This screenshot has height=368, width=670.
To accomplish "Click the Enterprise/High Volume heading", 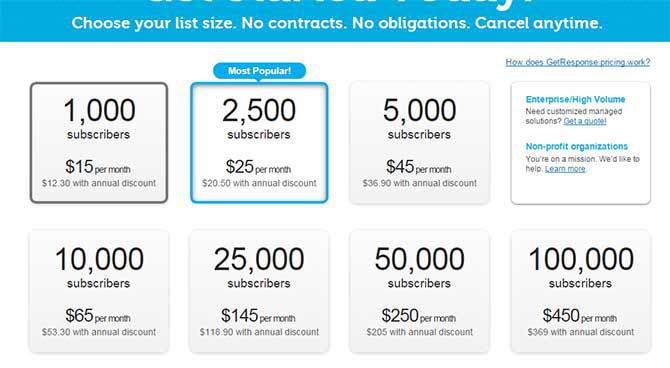I will click(575, 99).
